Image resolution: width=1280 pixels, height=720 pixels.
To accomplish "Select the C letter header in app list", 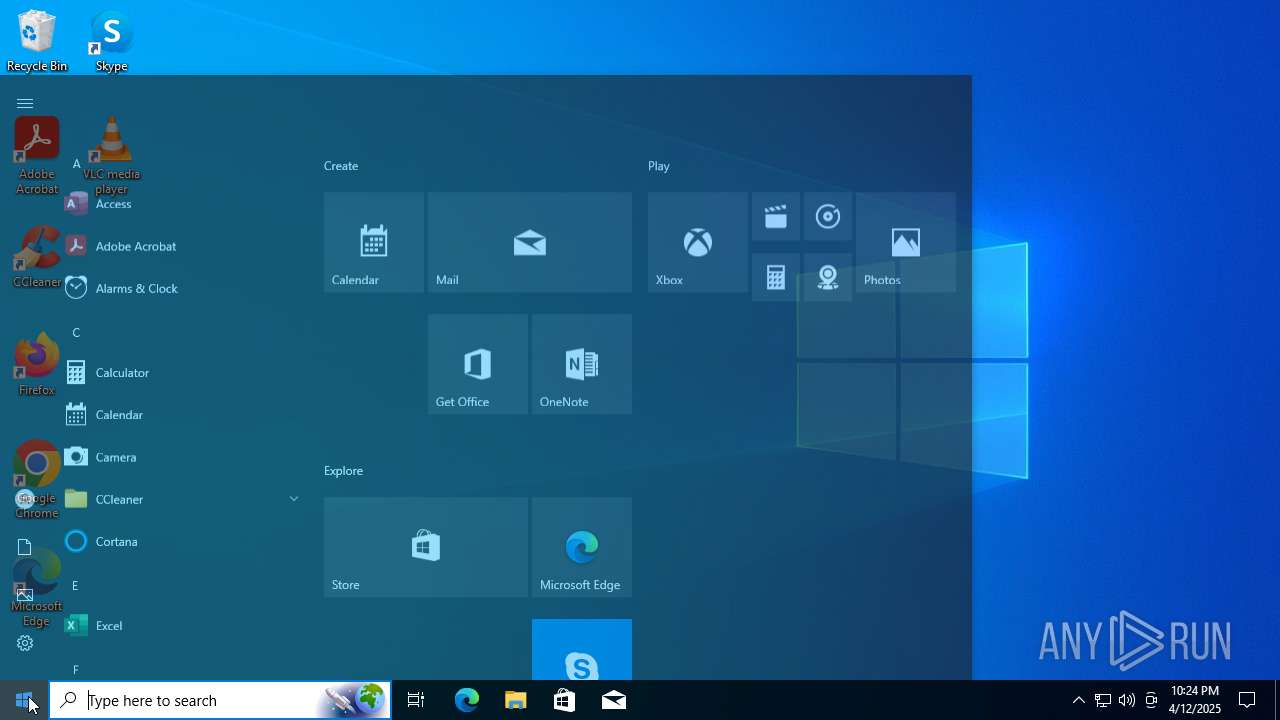I will [x=76, y=332].
